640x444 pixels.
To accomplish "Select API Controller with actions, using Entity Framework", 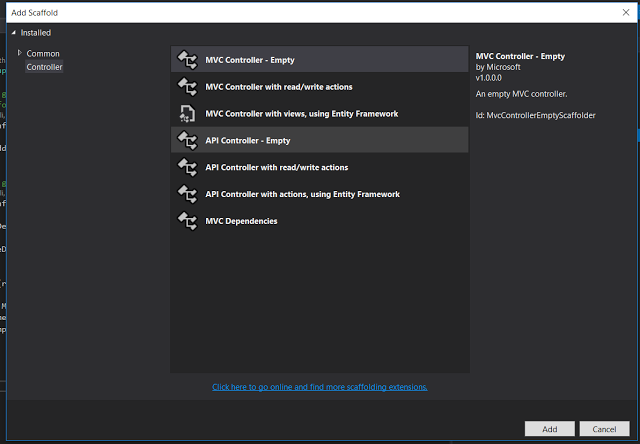I will click(320, 194).
